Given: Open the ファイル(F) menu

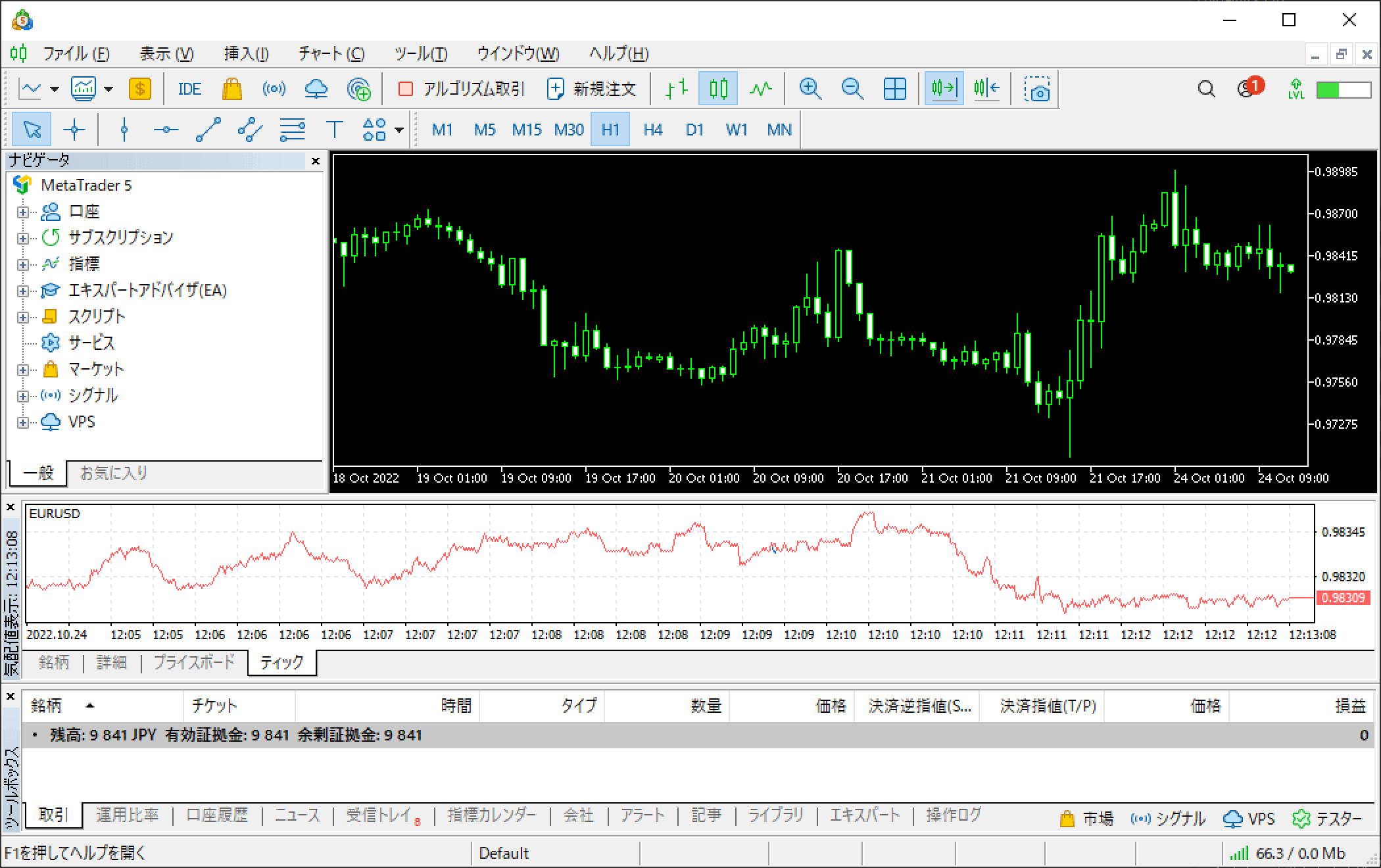Looking at the screenshot, I should 76,53.
